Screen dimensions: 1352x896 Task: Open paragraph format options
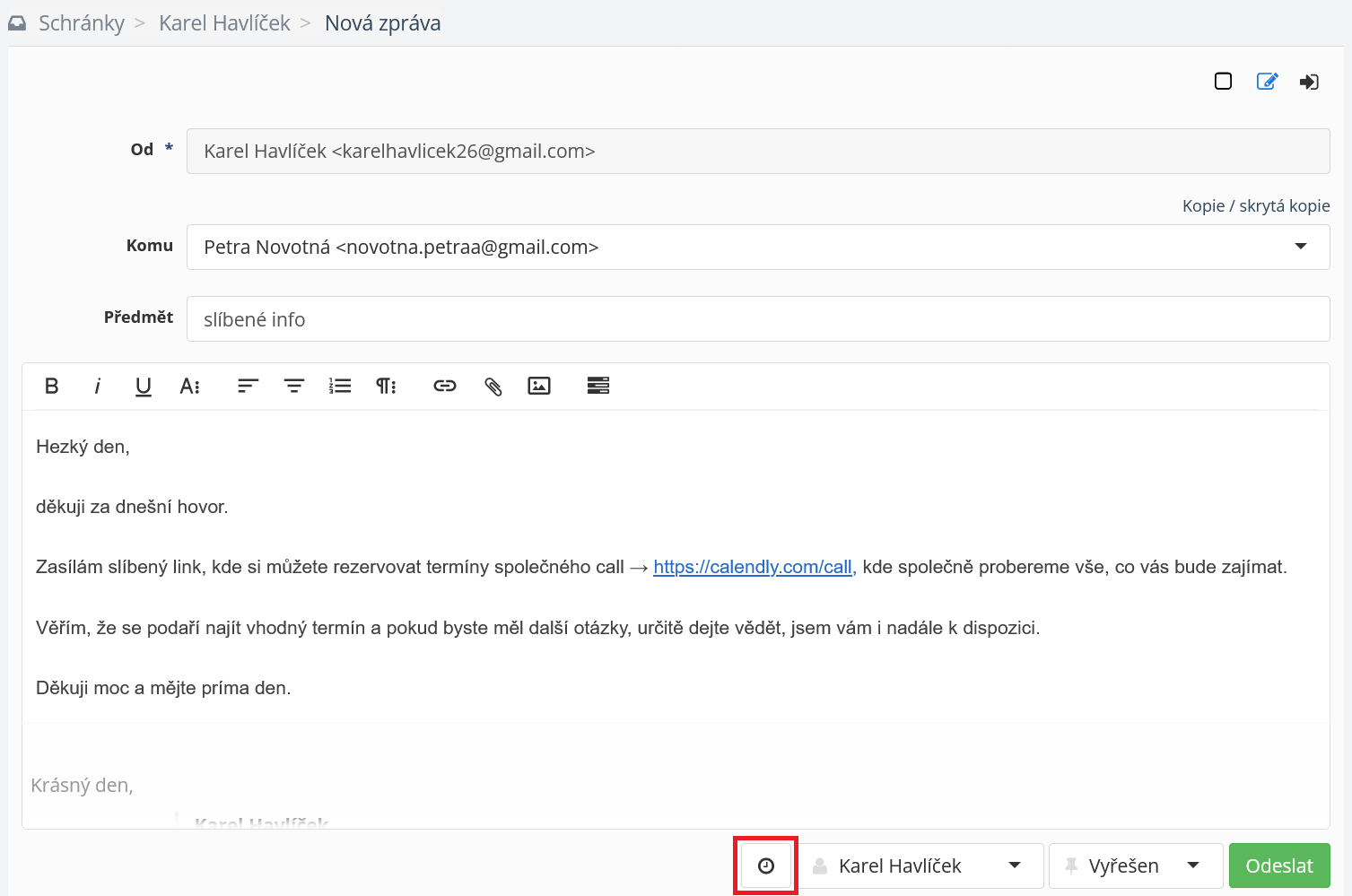(x=386, y=386)
